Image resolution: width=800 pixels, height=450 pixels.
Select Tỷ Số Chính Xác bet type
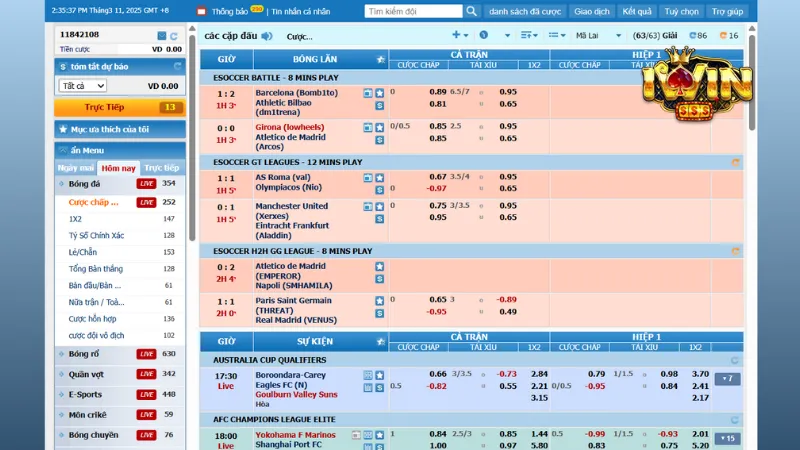point(96,235)
